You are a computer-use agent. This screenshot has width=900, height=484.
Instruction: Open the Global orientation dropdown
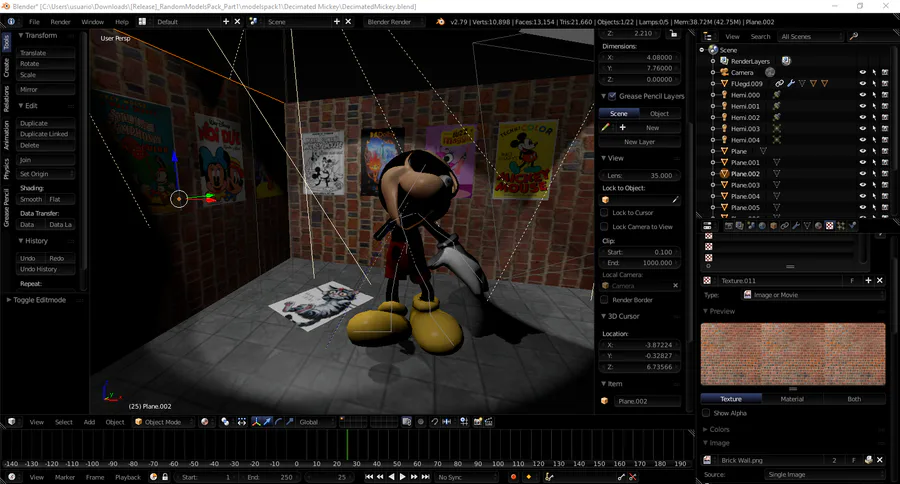click(315, 421)
